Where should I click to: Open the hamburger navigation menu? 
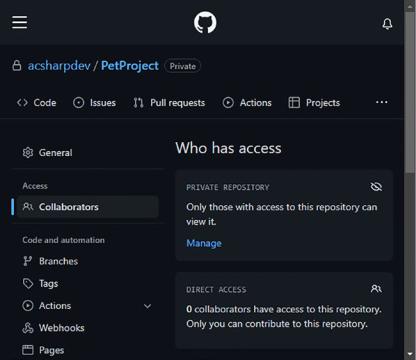[20, 22]
